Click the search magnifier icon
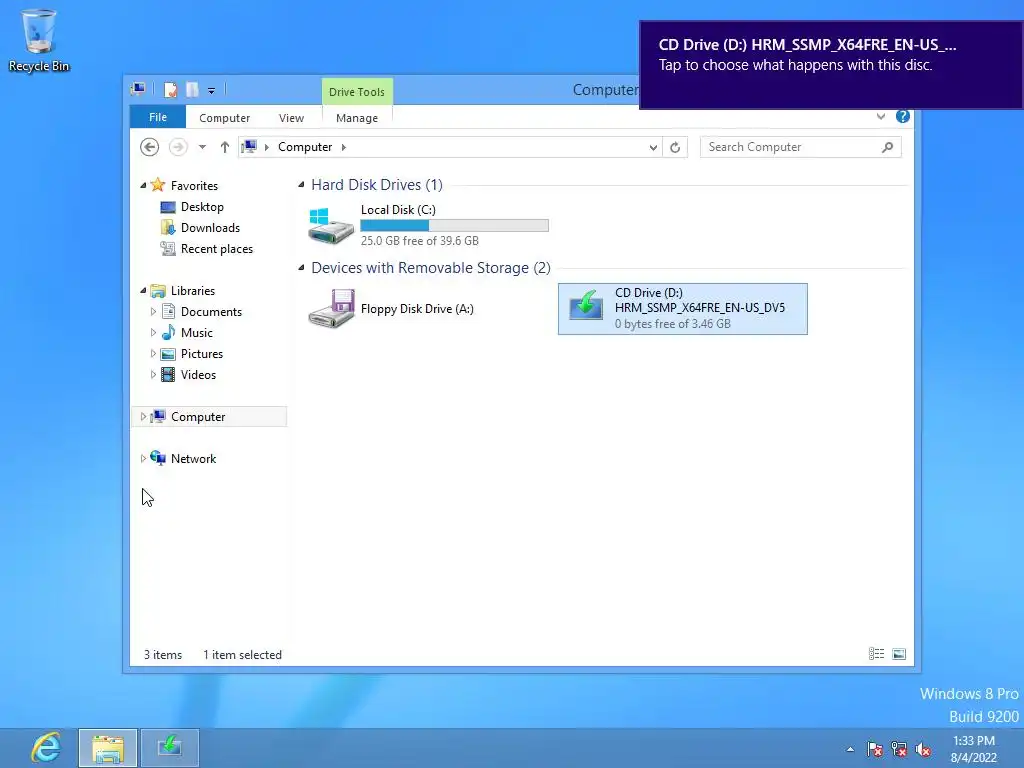Image resolution: width=1024 pixels, height=768 pixels. point(887,147)
